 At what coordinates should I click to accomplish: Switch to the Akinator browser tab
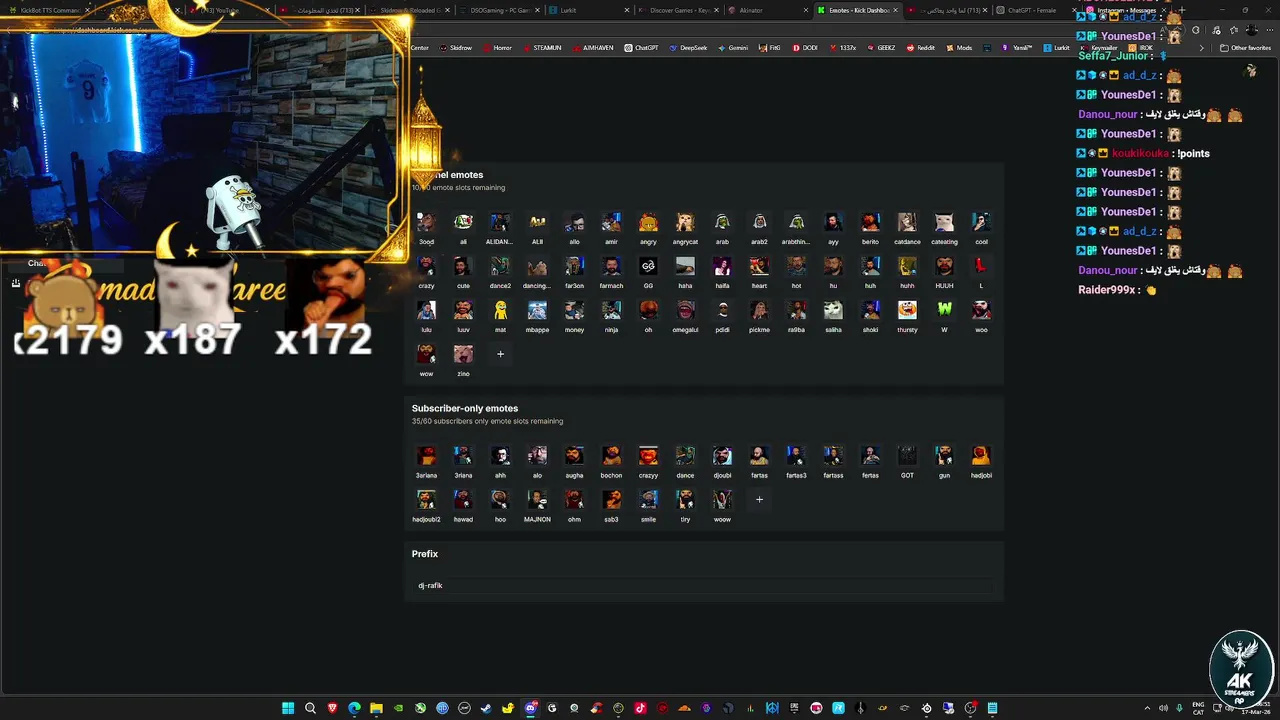coord(765,10)
